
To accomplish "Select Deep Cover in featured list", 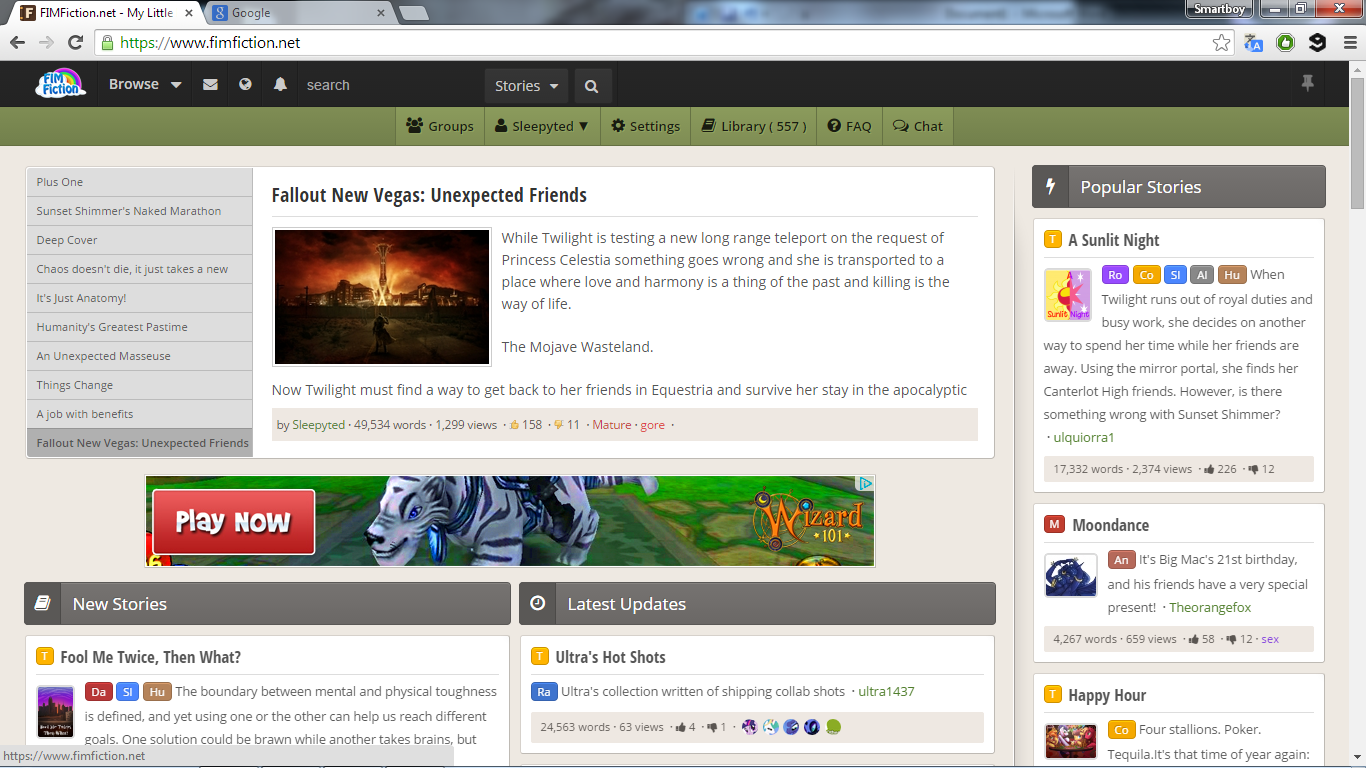I will (x=140, y=240).
